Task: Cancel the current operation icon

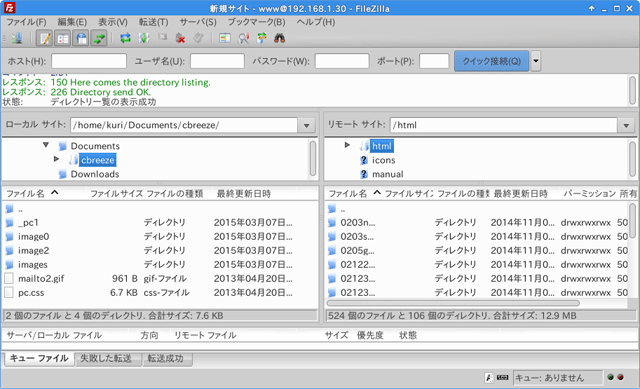Action: (162, 38)
